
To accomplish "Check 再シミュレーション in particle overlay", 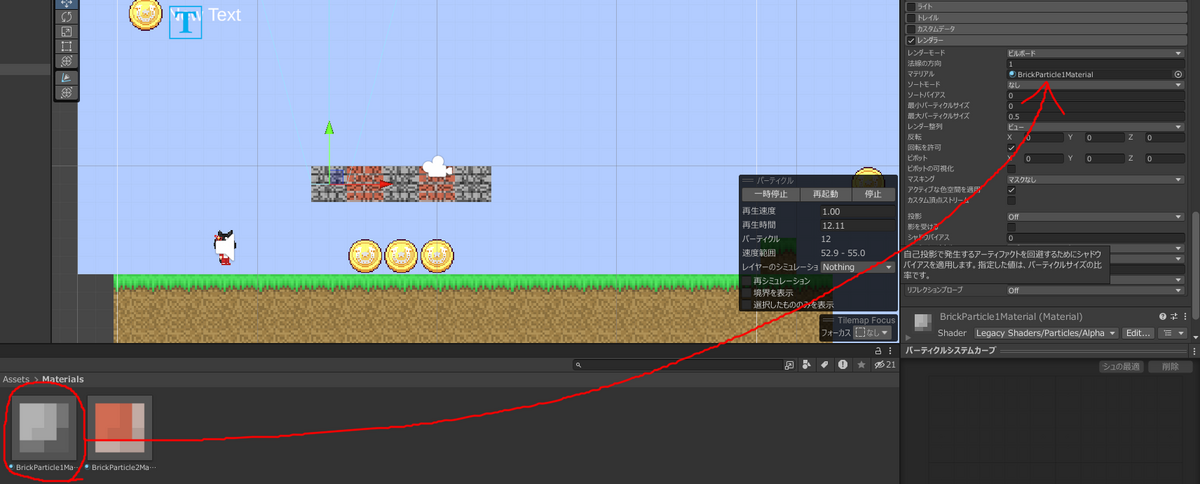I will [x=746, y=281].
